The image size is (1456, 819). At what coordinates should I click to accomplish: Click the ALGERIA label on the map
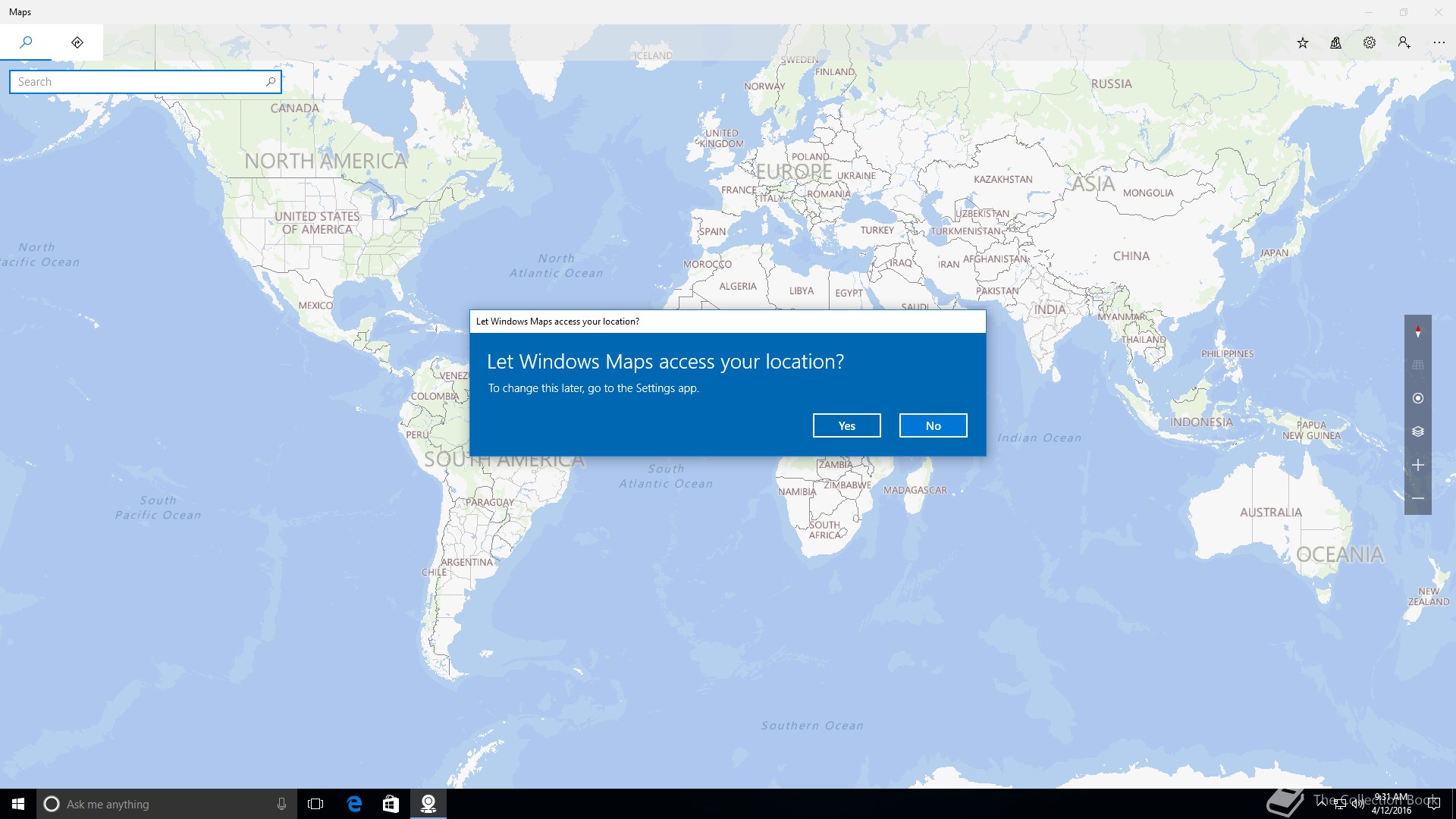click(x=738, y=287)
